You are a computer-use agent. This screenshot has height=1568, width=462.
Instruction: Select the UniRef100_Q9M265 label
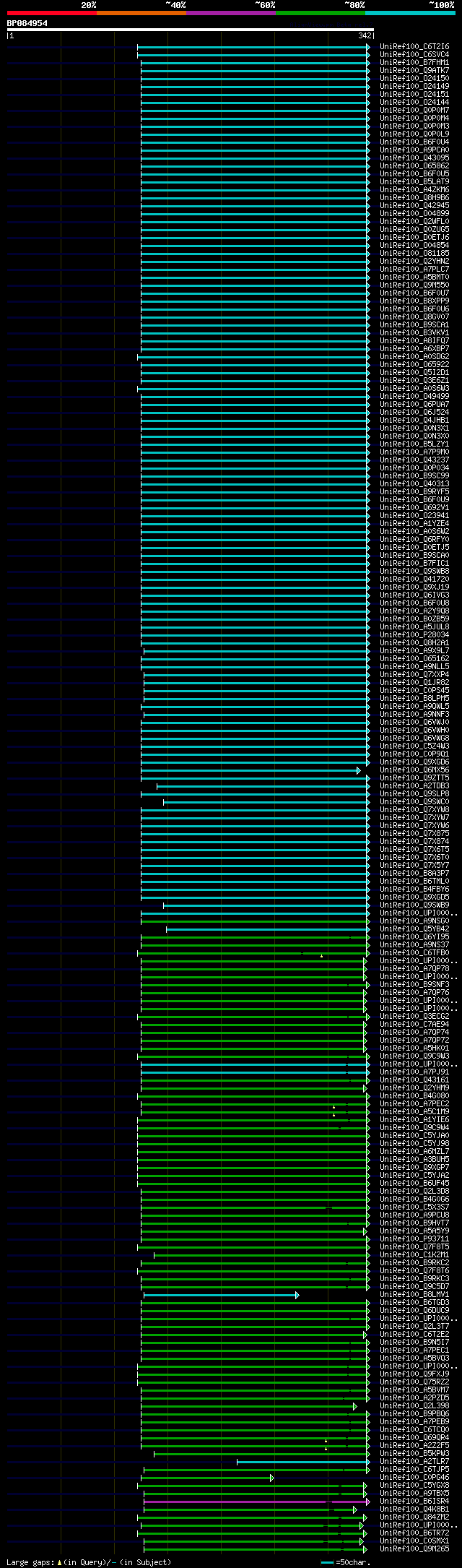(414, 1549)
